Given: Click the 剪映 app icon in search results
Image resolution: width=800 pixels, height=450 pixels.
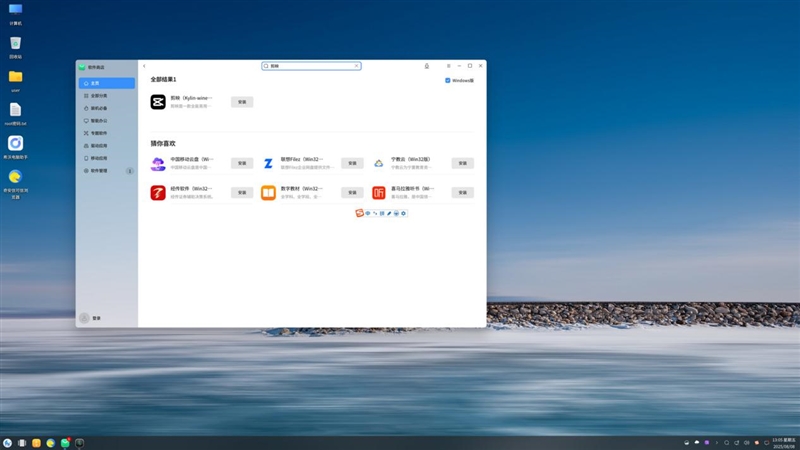Looking at the screenshot, I should [x=158, y=102].
